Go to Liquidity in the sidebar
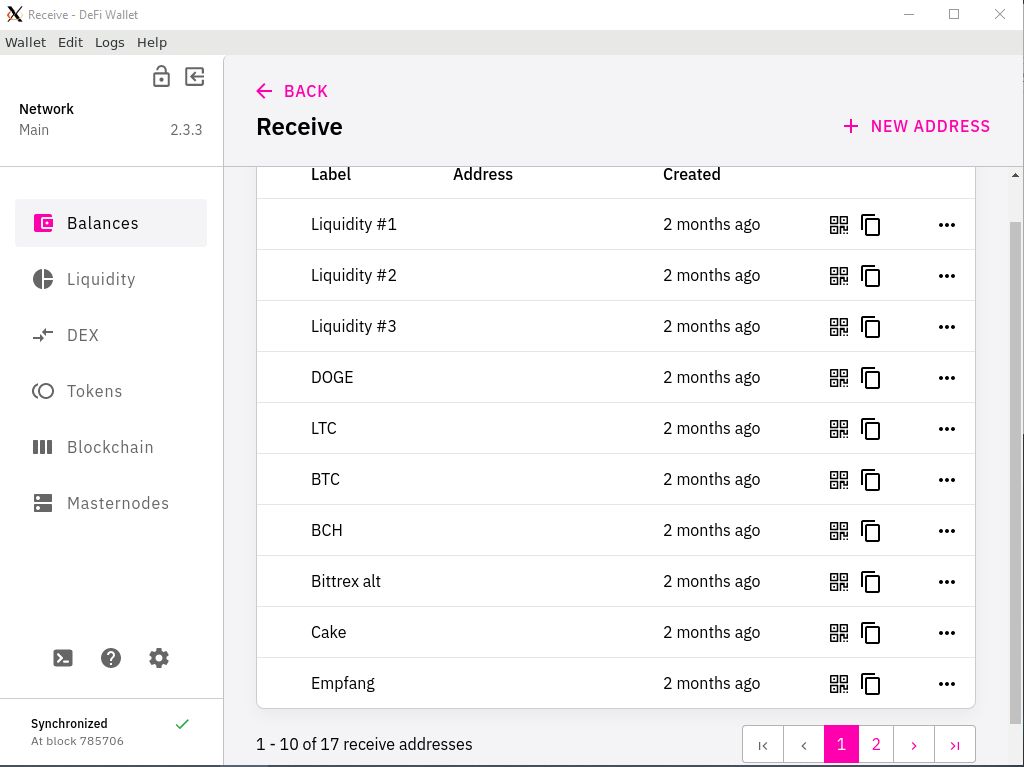The width and height of the screenshot is (1024, 767). 111,279
